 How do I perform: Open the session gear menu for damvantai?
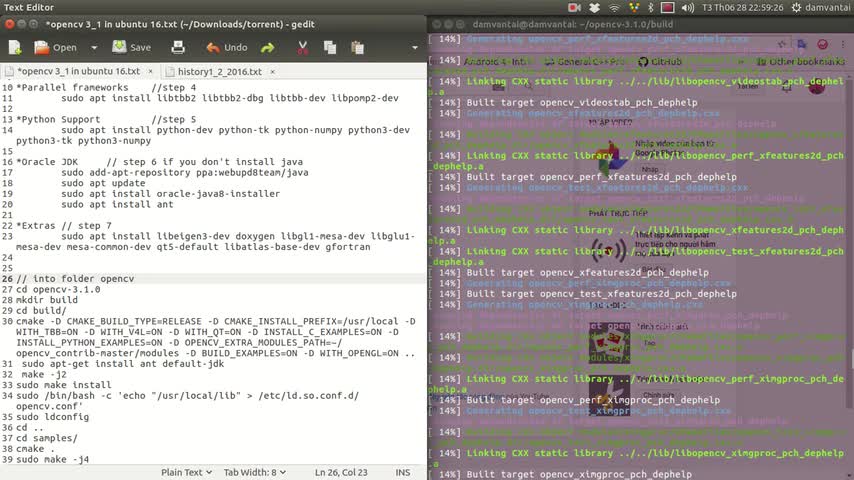(x=820, y=8)
